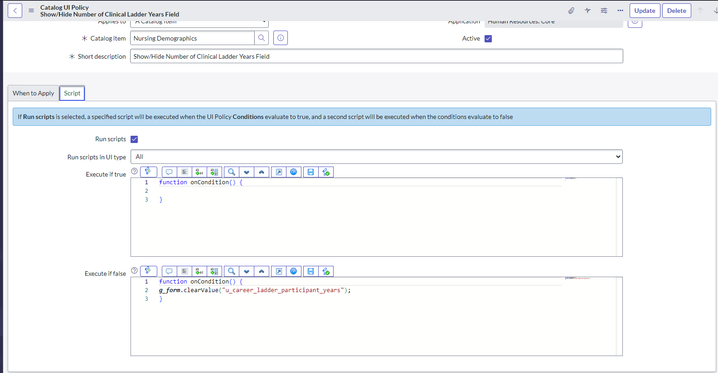Image resolution: width=718 pixels, height=373 pixels.
Task: Toggle comment in Execute if false toolbar
Action: pyautogui.click(x=169, y=271)
